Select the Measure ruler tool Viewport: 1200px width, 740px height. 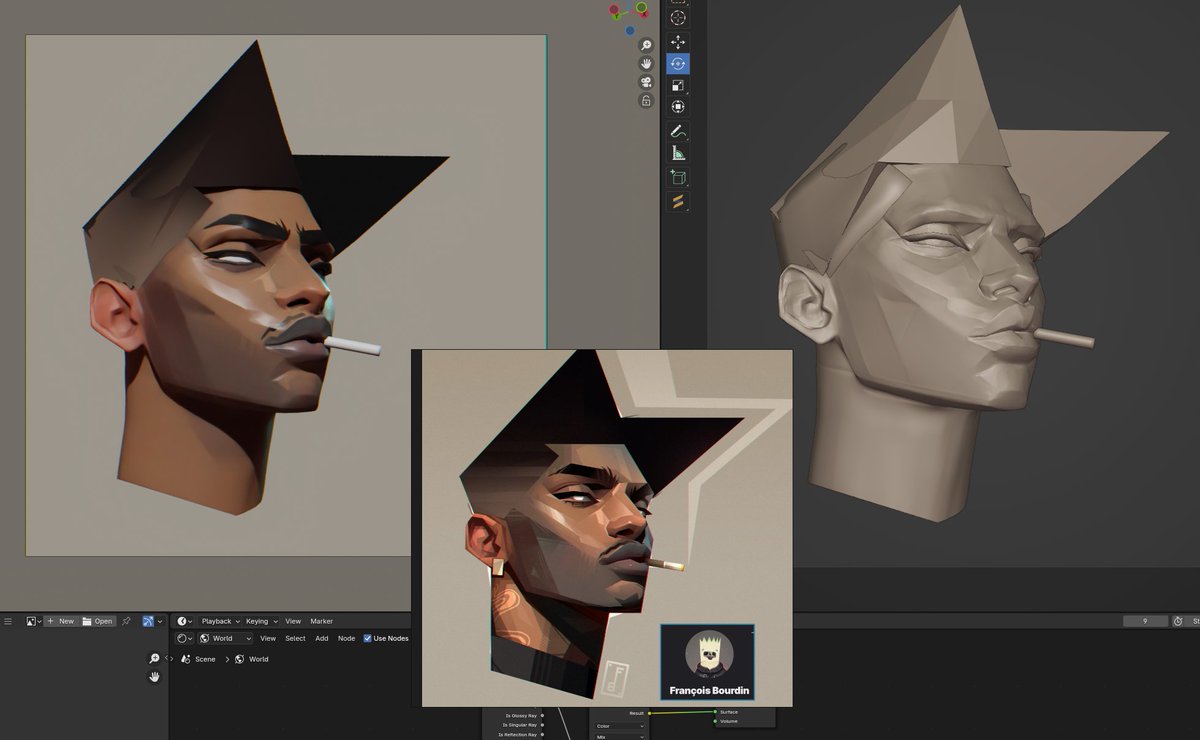pos(678,153)
